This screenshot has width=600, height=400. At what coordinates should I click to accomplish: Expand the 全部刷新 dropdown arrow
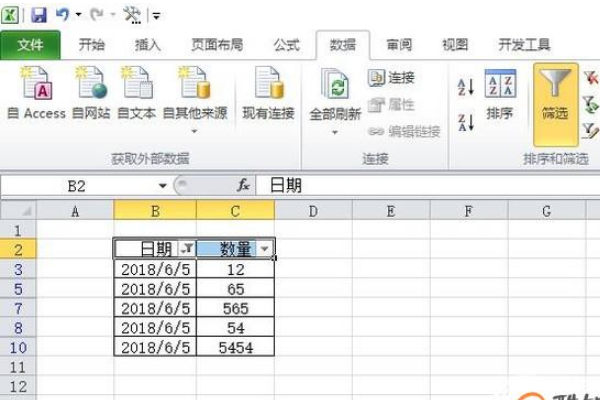coord(335,132)
